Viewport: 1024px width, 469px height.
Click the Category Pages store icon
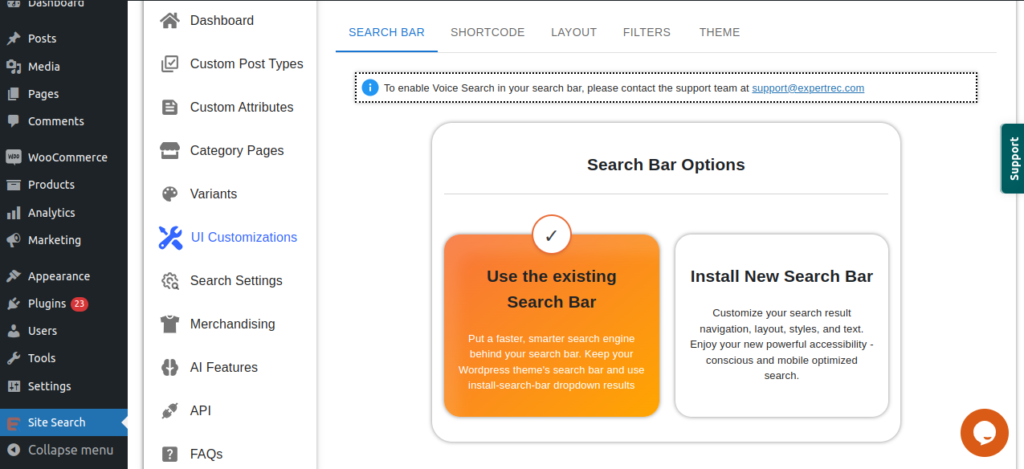coord(170,151)
